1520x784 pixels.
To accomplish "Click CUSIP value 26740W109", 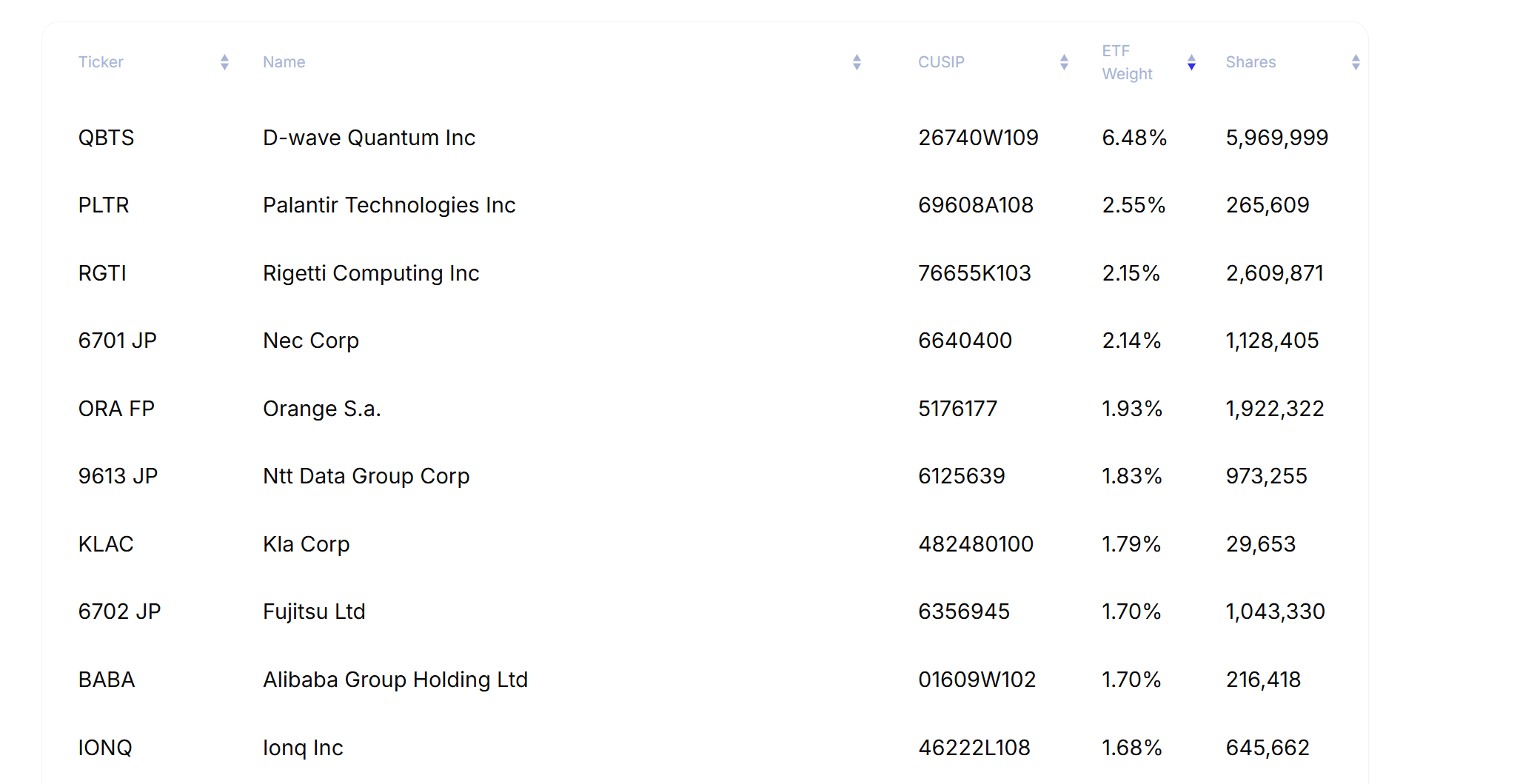I will click(x=978, y=138).
